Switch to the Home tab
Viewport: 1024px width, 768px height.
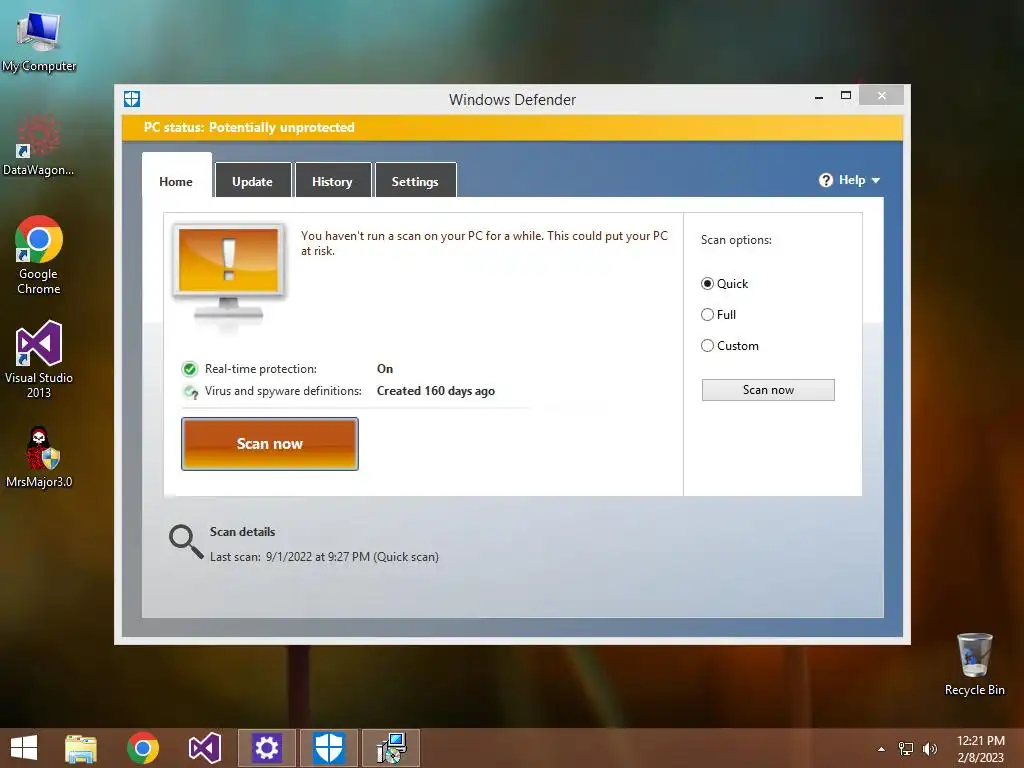point(176,181)
